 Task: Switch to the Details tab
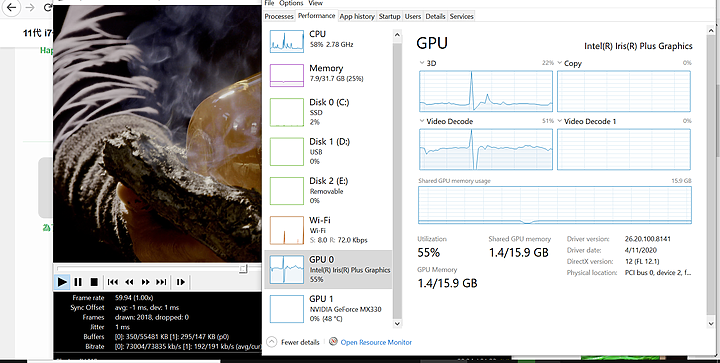click(435, 16)
